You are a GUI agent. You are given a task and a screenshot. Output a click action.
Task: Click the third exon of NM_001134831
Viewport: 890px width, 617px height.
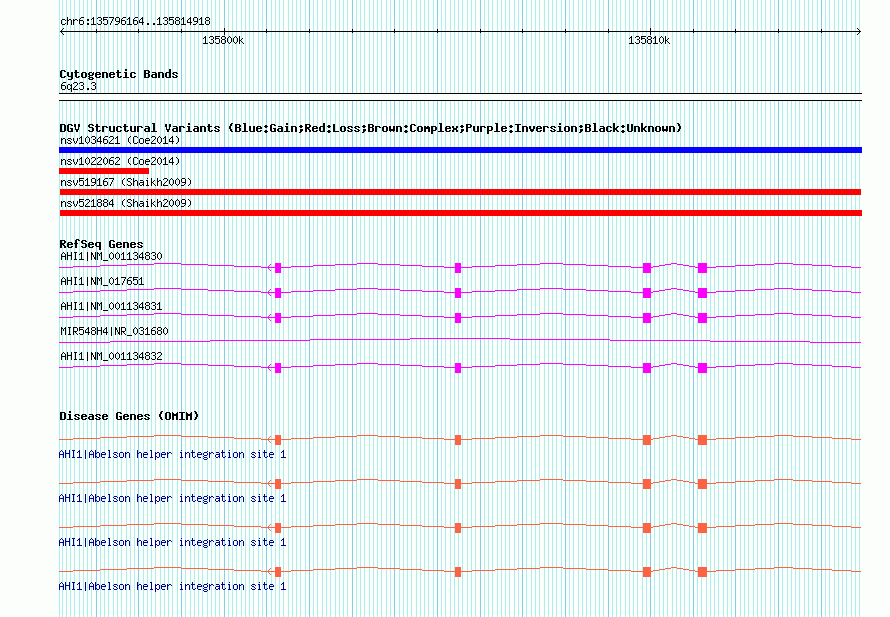pos(646,318)
